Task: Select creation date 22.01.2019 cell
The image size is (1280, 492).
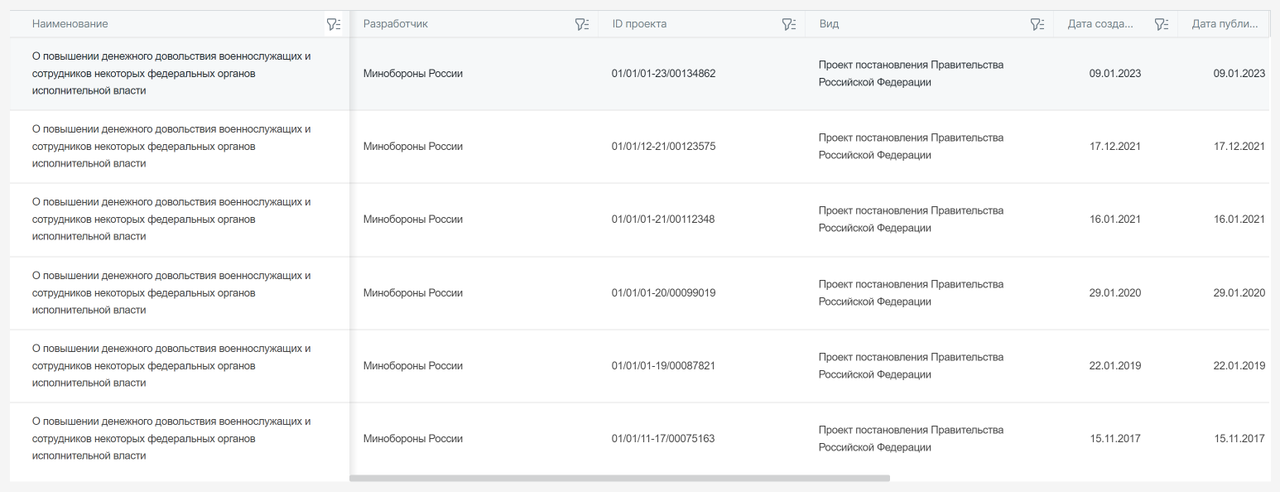Action: click(x=1115, y=366)
